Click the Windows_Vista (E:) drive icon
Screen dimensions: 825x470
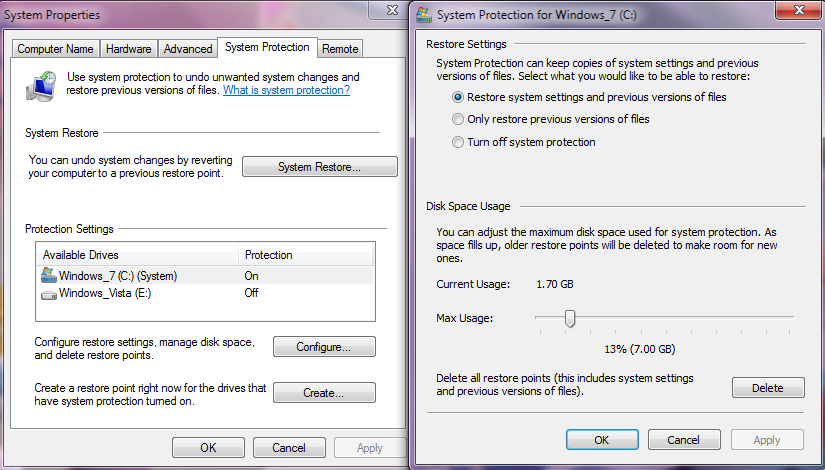[49, 295]
